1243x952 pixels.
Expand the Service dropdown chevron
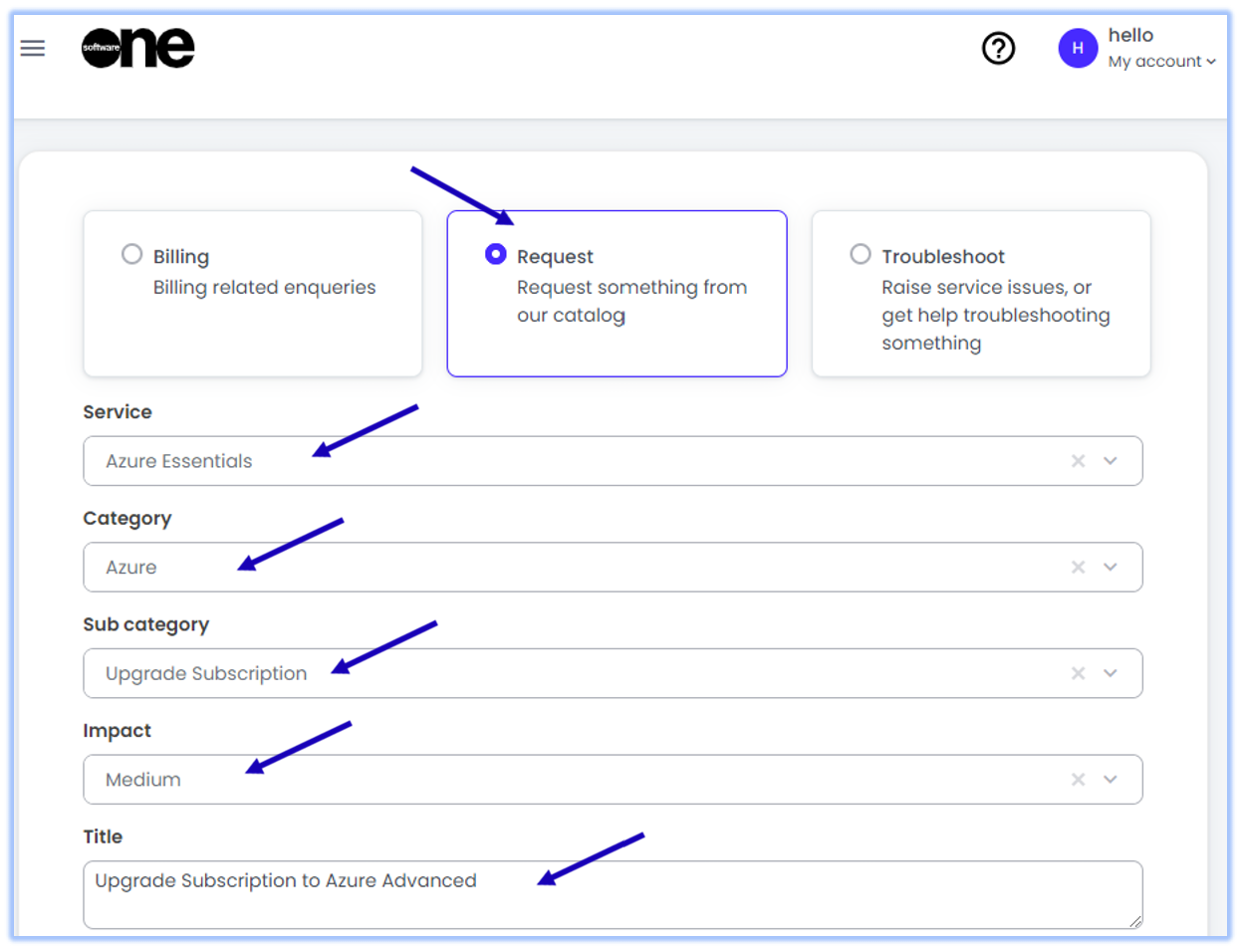coord(1111,461)
